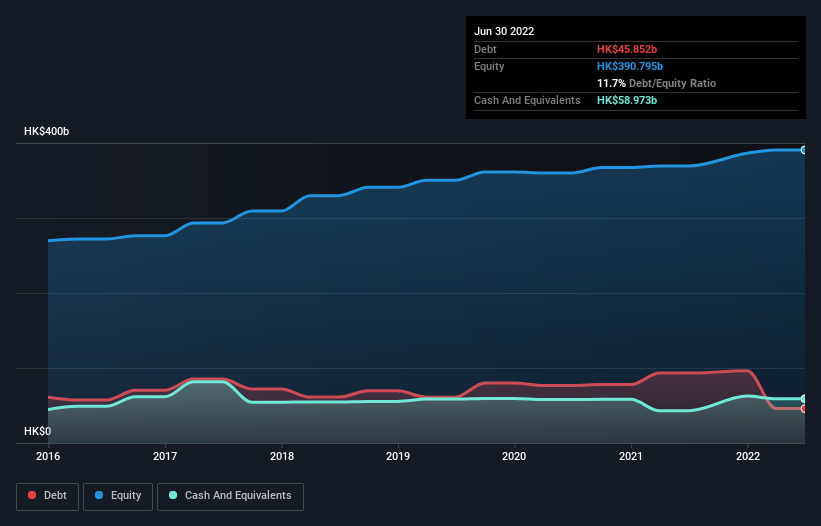
Task: Click the teal Cash endpoint marker
Action: pos(804,399)
